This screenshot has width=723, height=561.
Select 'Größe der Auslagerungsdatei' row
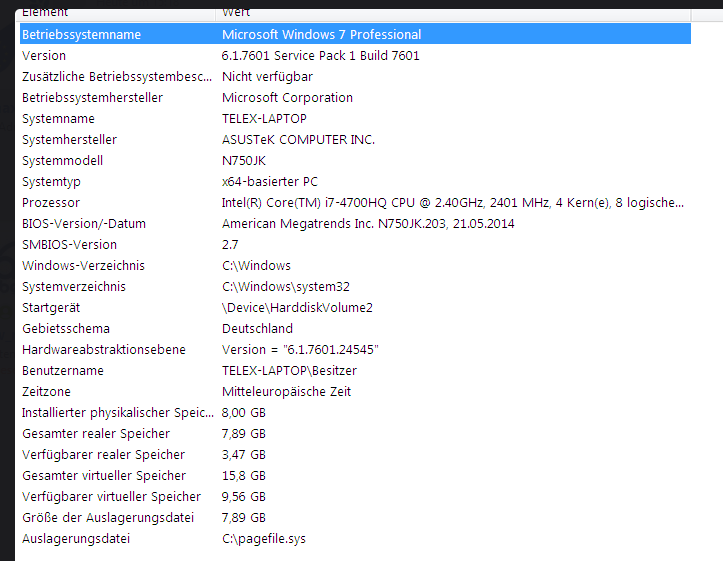(355, 518)
